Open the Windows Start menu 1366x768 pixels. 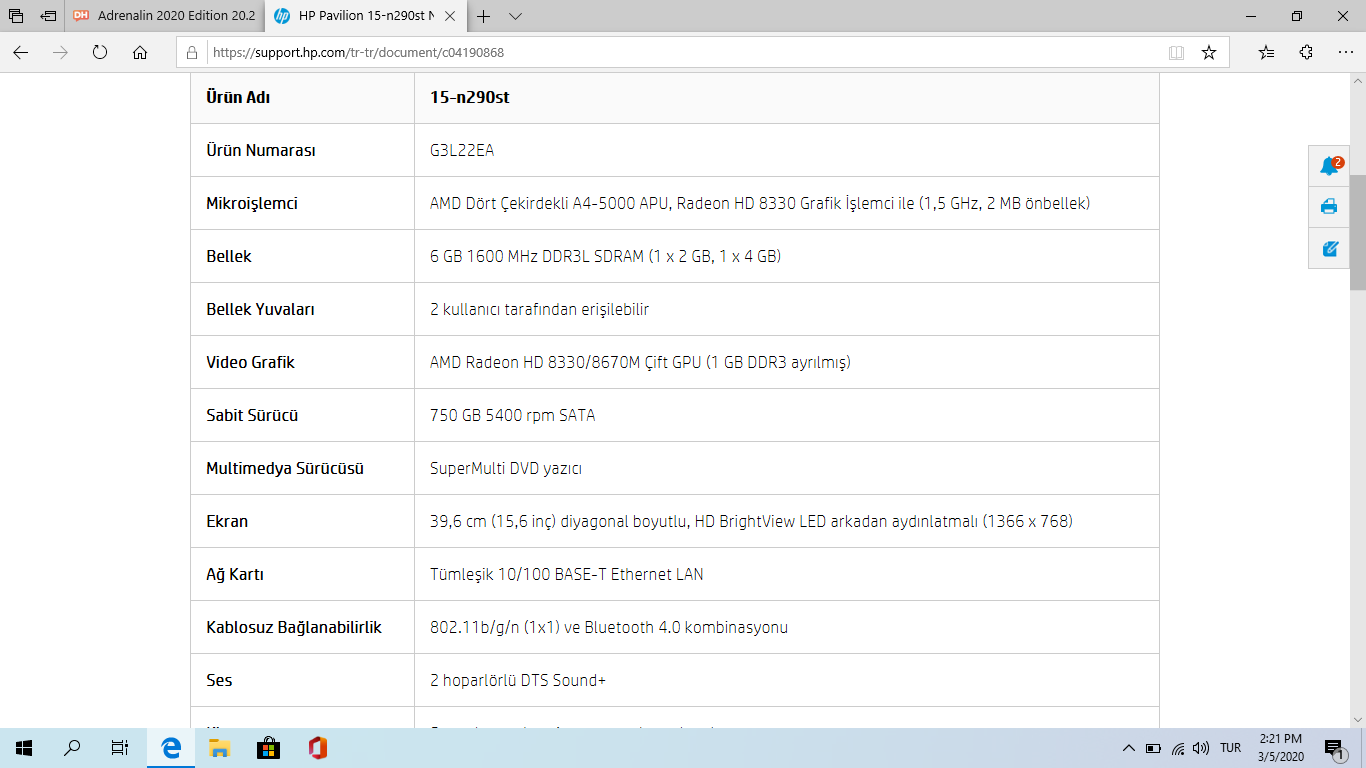pos(24,747)
